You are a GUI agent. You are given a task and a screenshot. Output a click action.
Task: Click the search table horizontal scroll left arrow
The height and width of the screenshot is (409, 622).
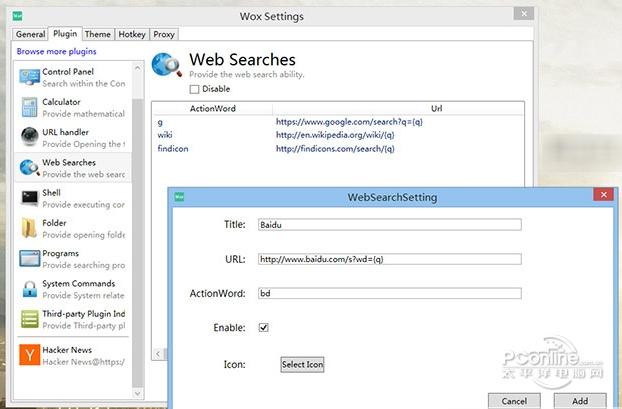click(x=158, y=353)
